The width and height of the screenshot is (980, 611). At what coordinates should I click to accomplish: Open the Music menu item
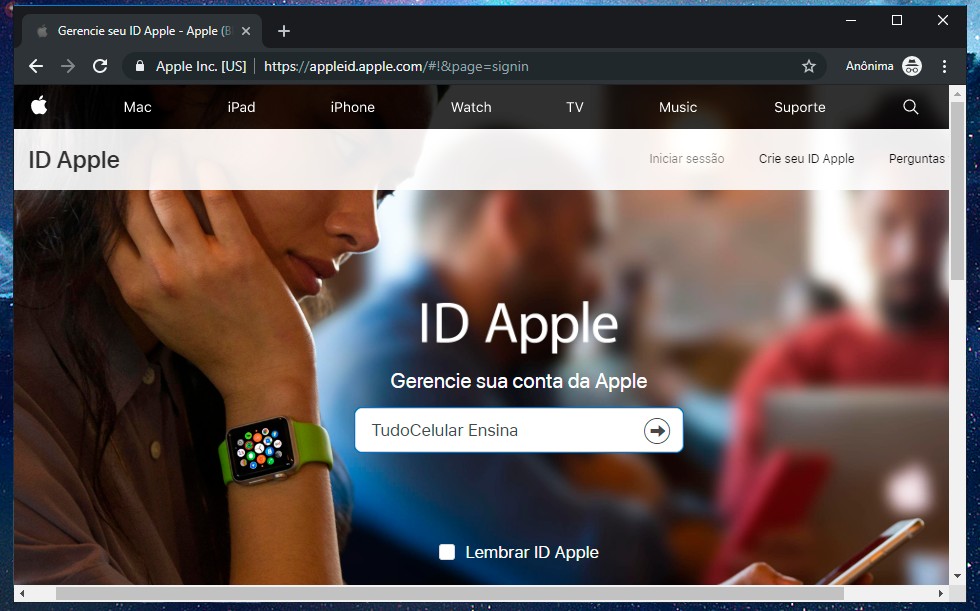[678, 107]
